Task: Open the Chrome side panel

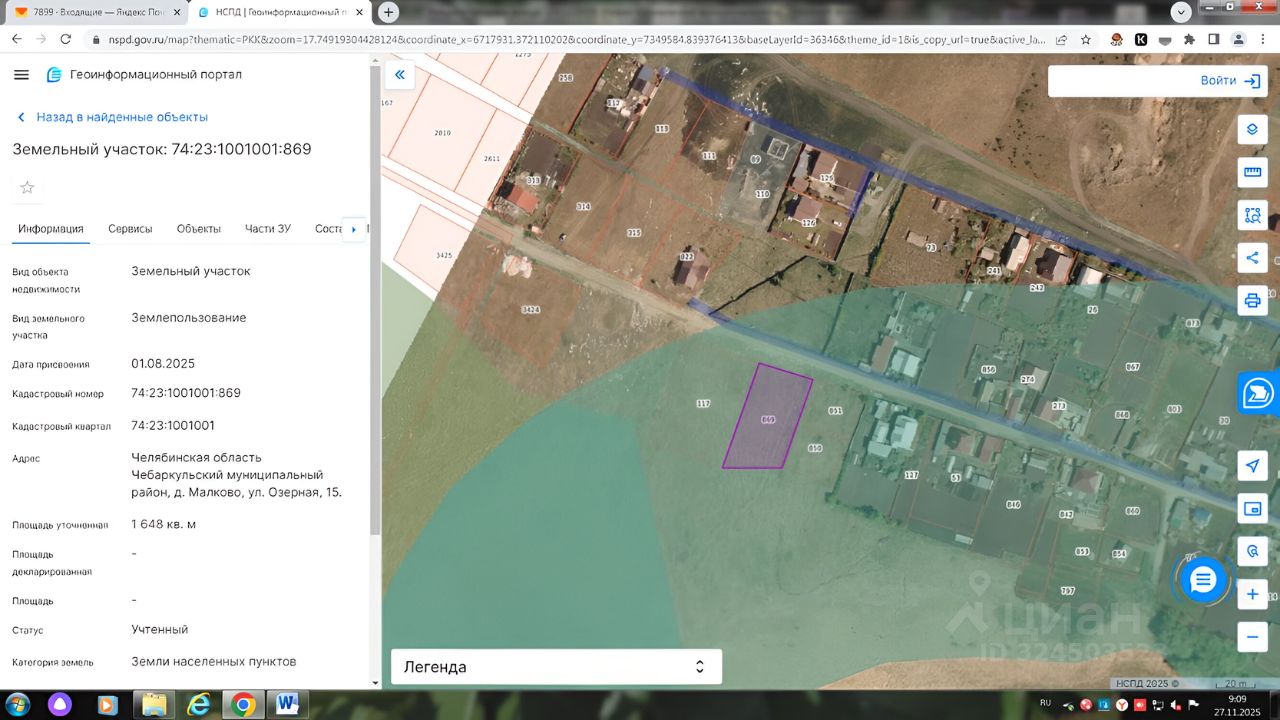Action: tap(1213, 39)
